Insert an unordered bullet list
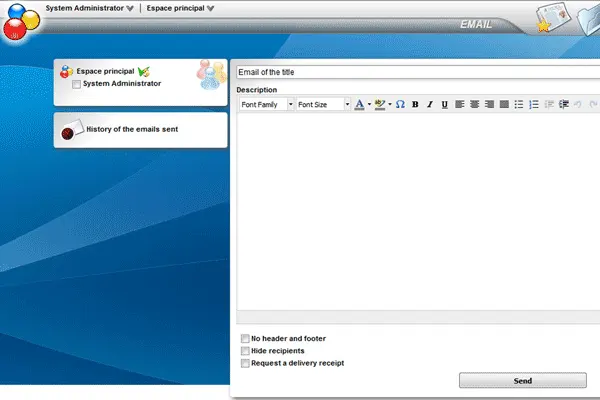Image resolution: width=600 pixels, height=400 pixels. [x=519, y=104]
